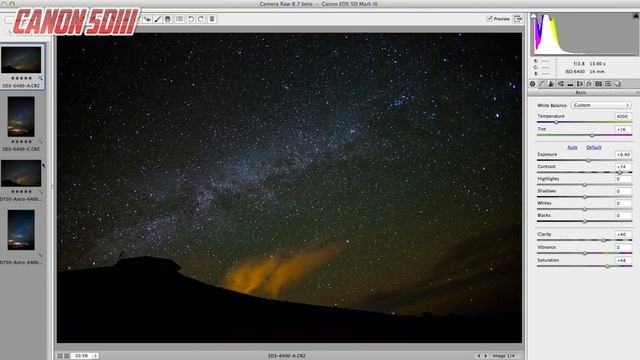Go to previous image arrow
This screenshot has height=360, width=640.
click(x=479, y=356)
